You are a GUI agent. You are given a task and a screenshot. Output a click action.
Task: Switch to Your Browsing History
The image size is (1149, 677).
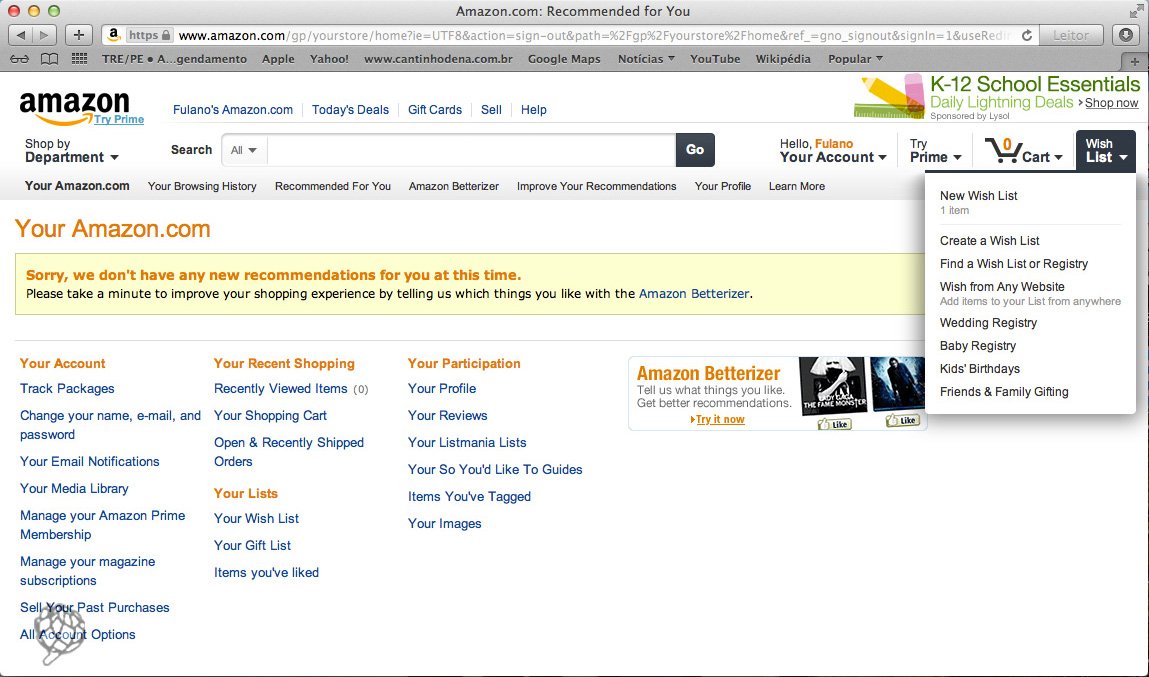tap(202, 186)
